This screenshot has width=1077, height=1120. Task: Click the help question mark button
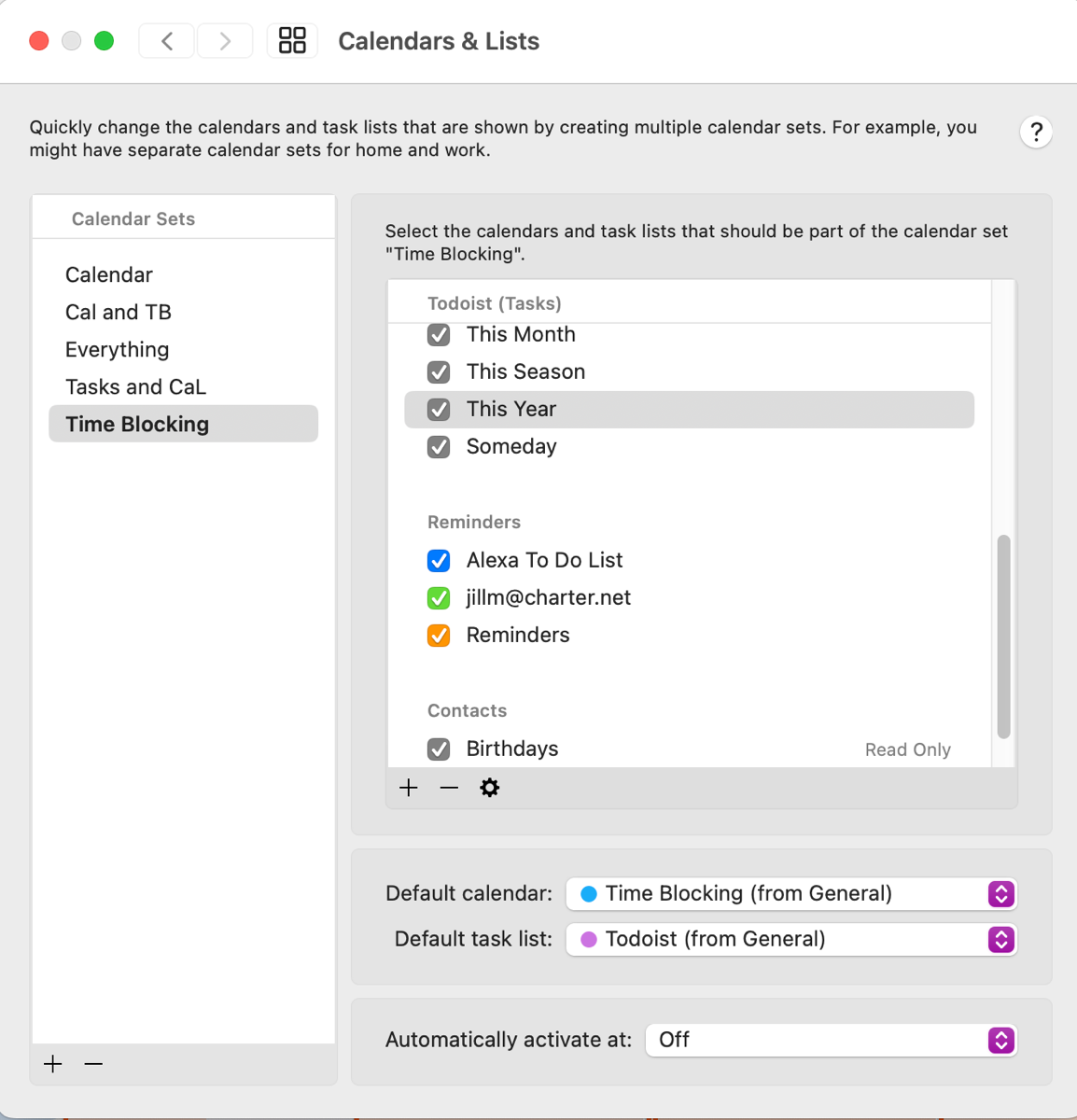[x=1036, y=133]
